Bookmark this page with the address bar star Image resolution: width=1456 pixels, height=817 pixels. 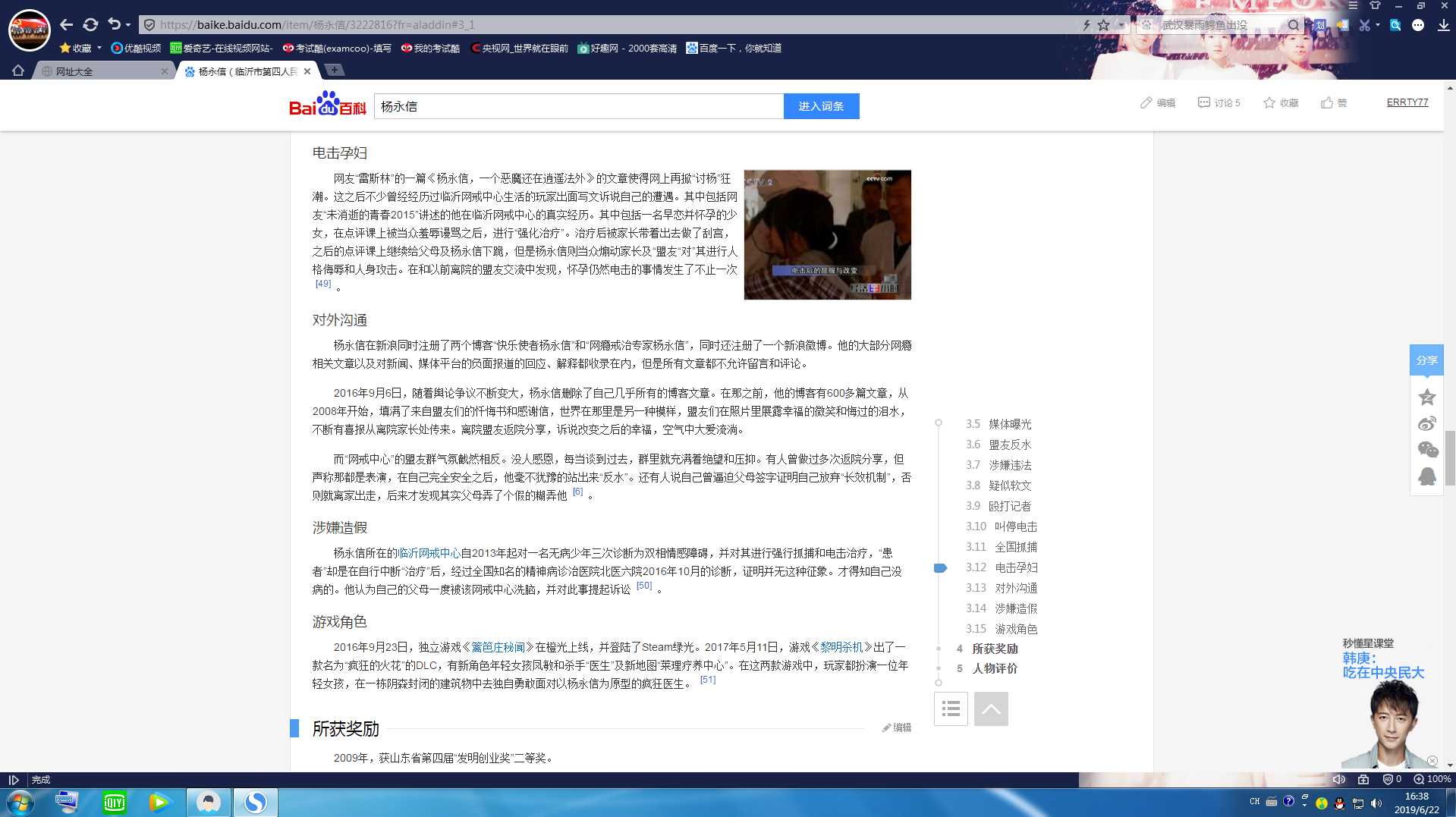[x=1104, y=25]
